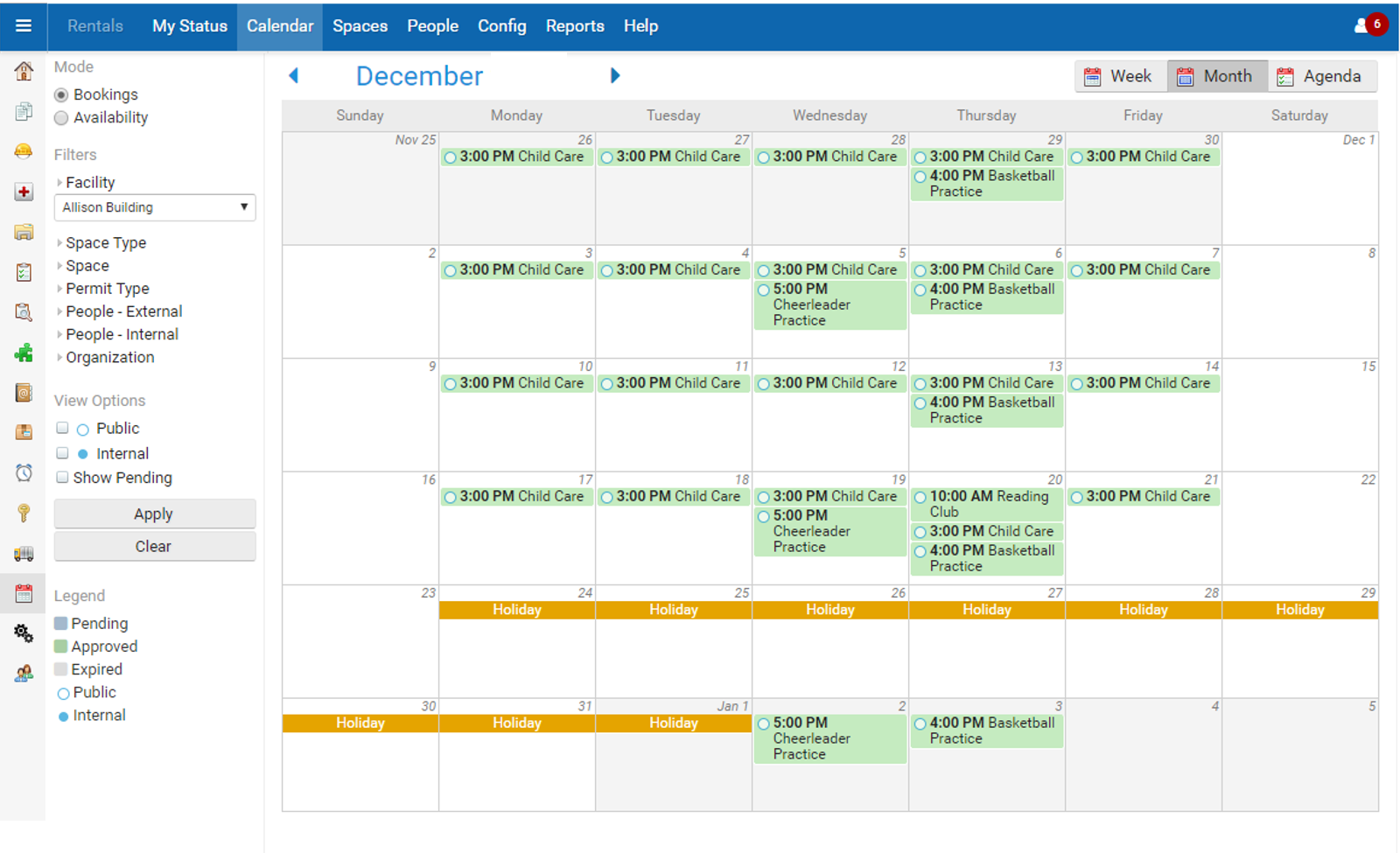Go to previous month with left arrow
This screenshot has width=1400, height=853.
tap(294, 76)
